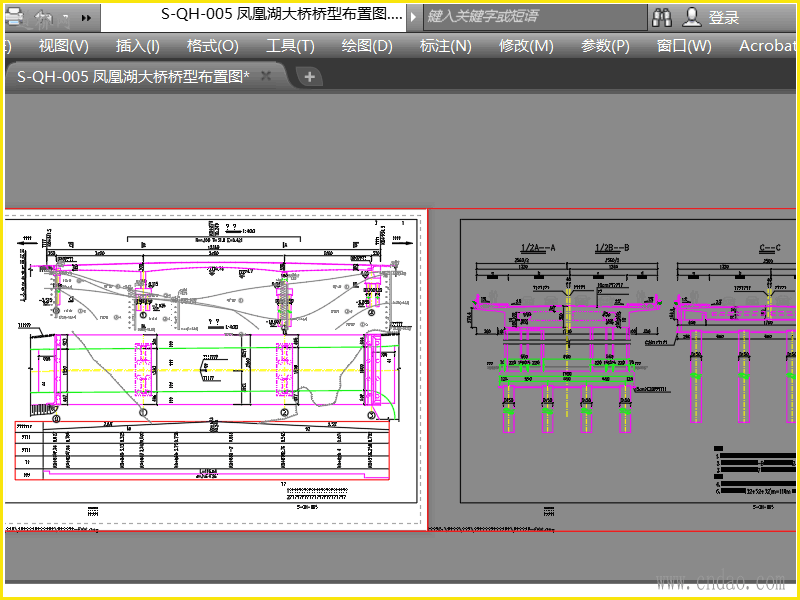Image resolution: width=800 pixels, height=600 pixels.
Task: Click the gray cross-section layout sheet
Action: pos(612,369)
